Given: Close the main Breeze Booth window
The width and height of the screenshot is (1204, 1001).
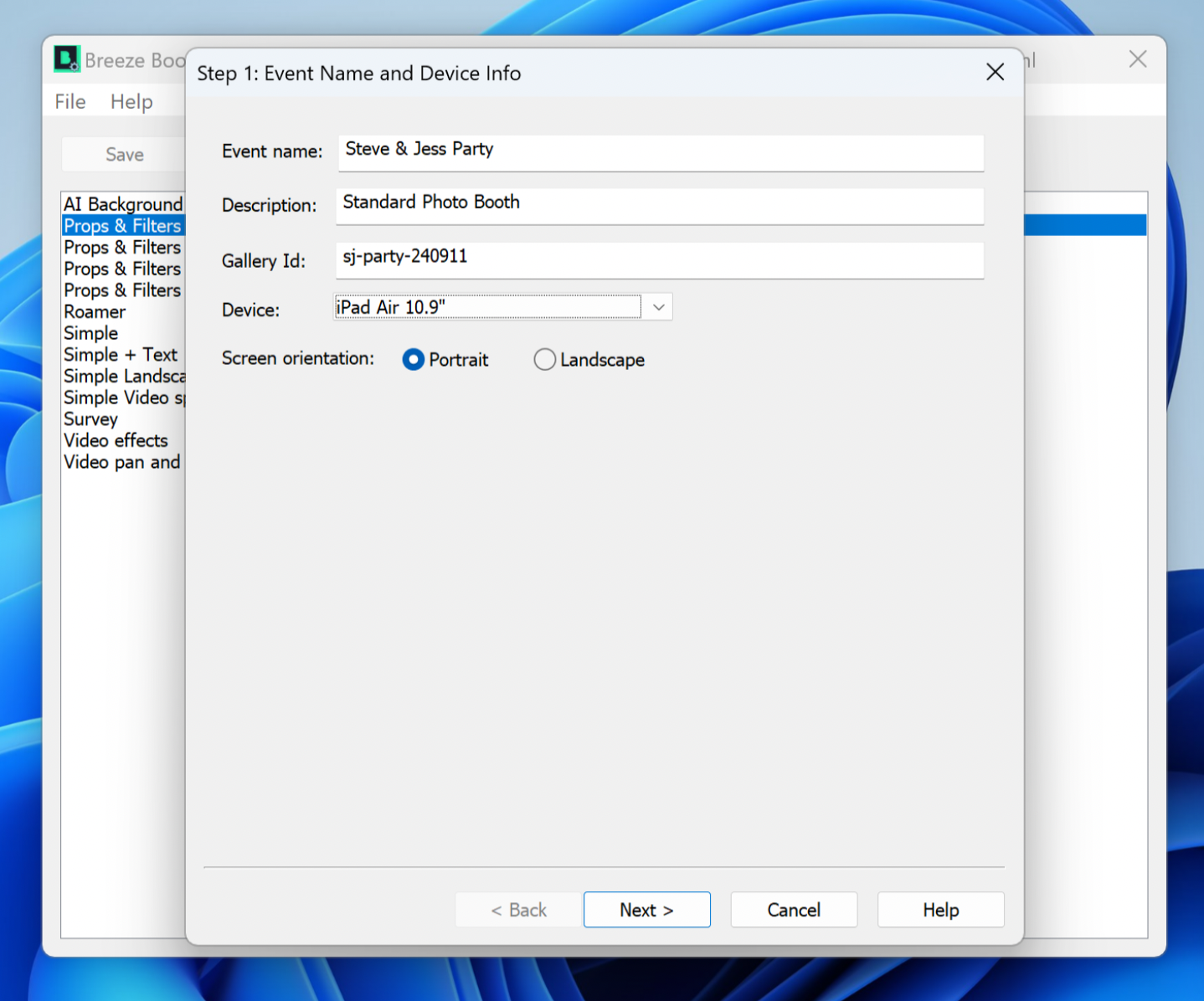Looking at the screenshot, I should [1137, 59].
